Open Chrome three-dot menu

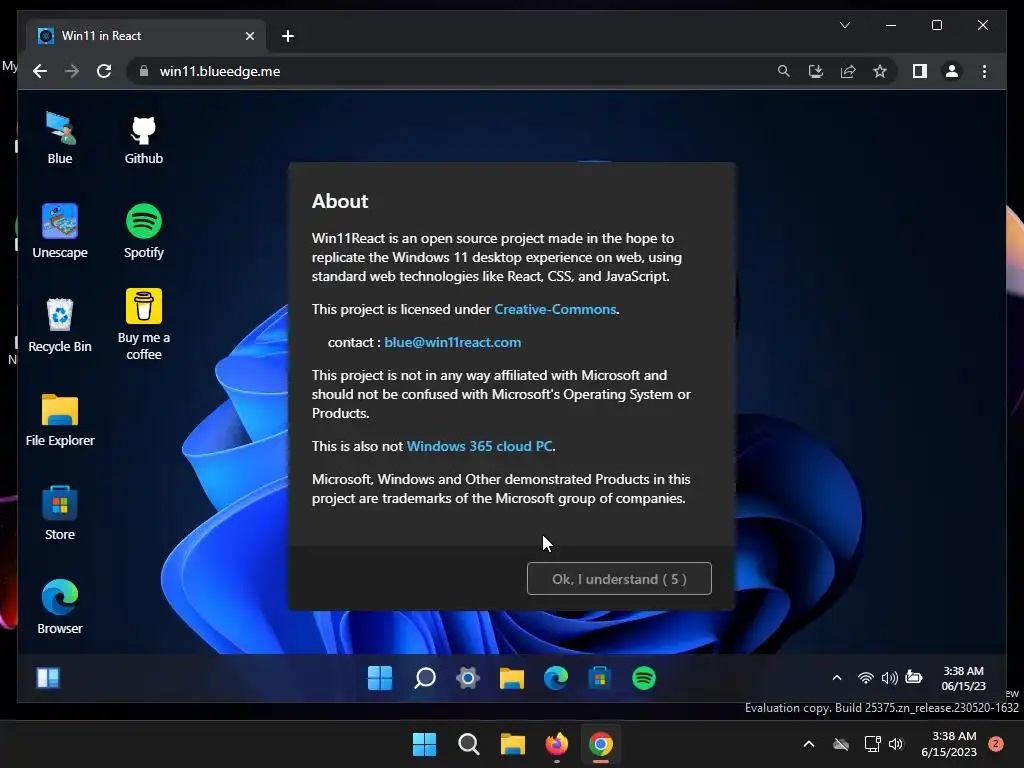point(984,71)
